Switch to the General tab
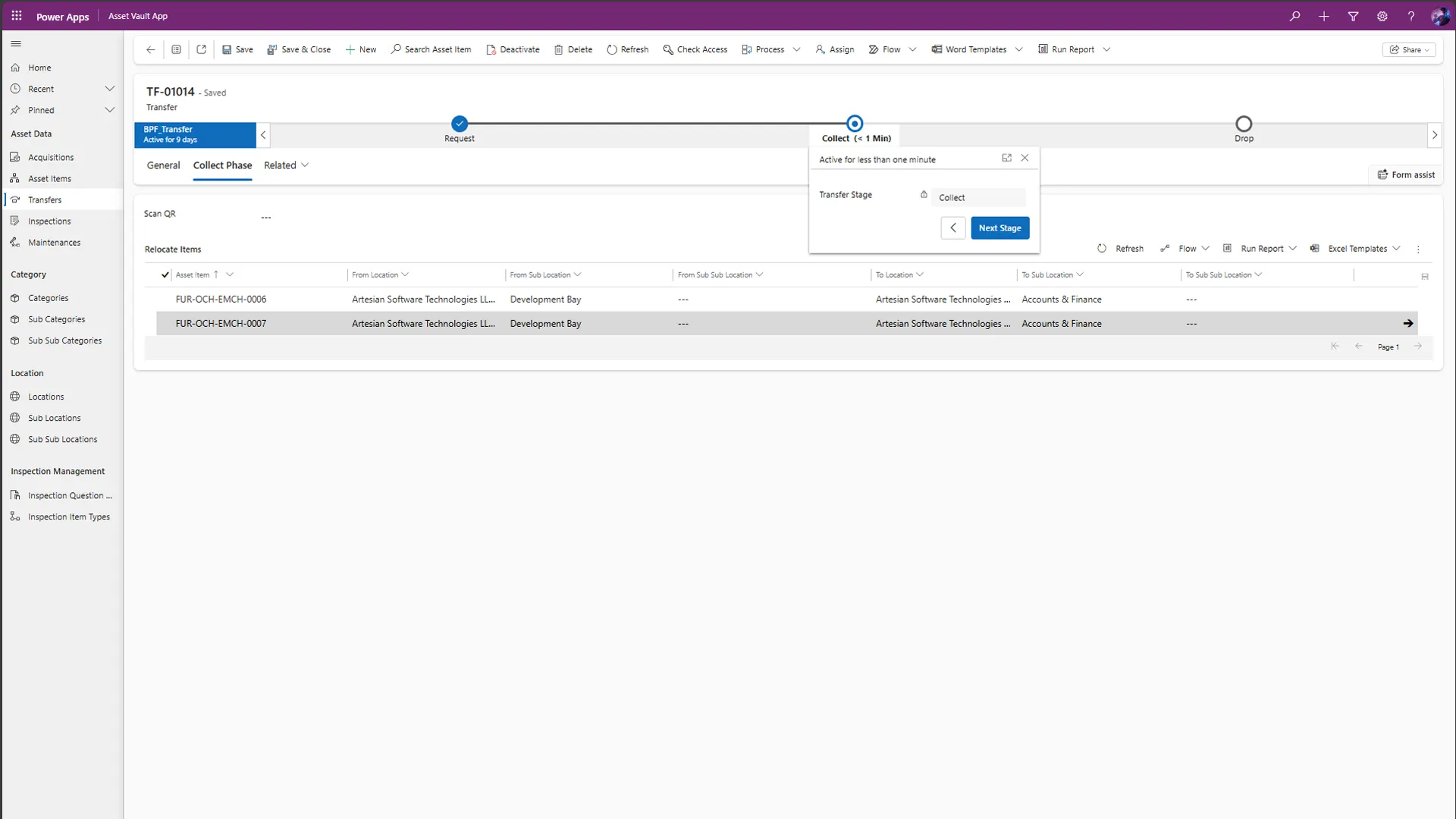 tap(163, 165)
